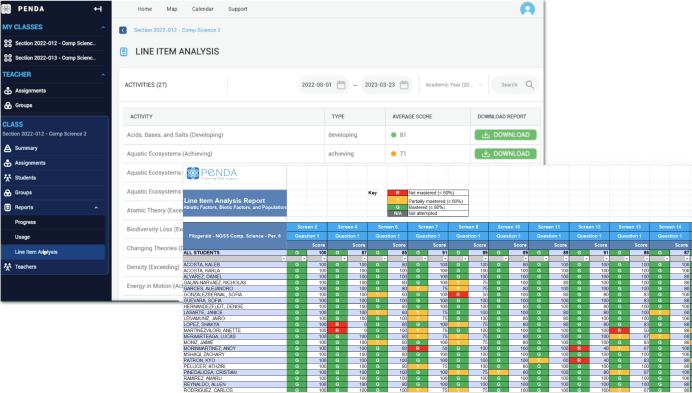Viewport: 692px width, 393px height.
Task: Open the Home menu
Action: pos(145,9)
